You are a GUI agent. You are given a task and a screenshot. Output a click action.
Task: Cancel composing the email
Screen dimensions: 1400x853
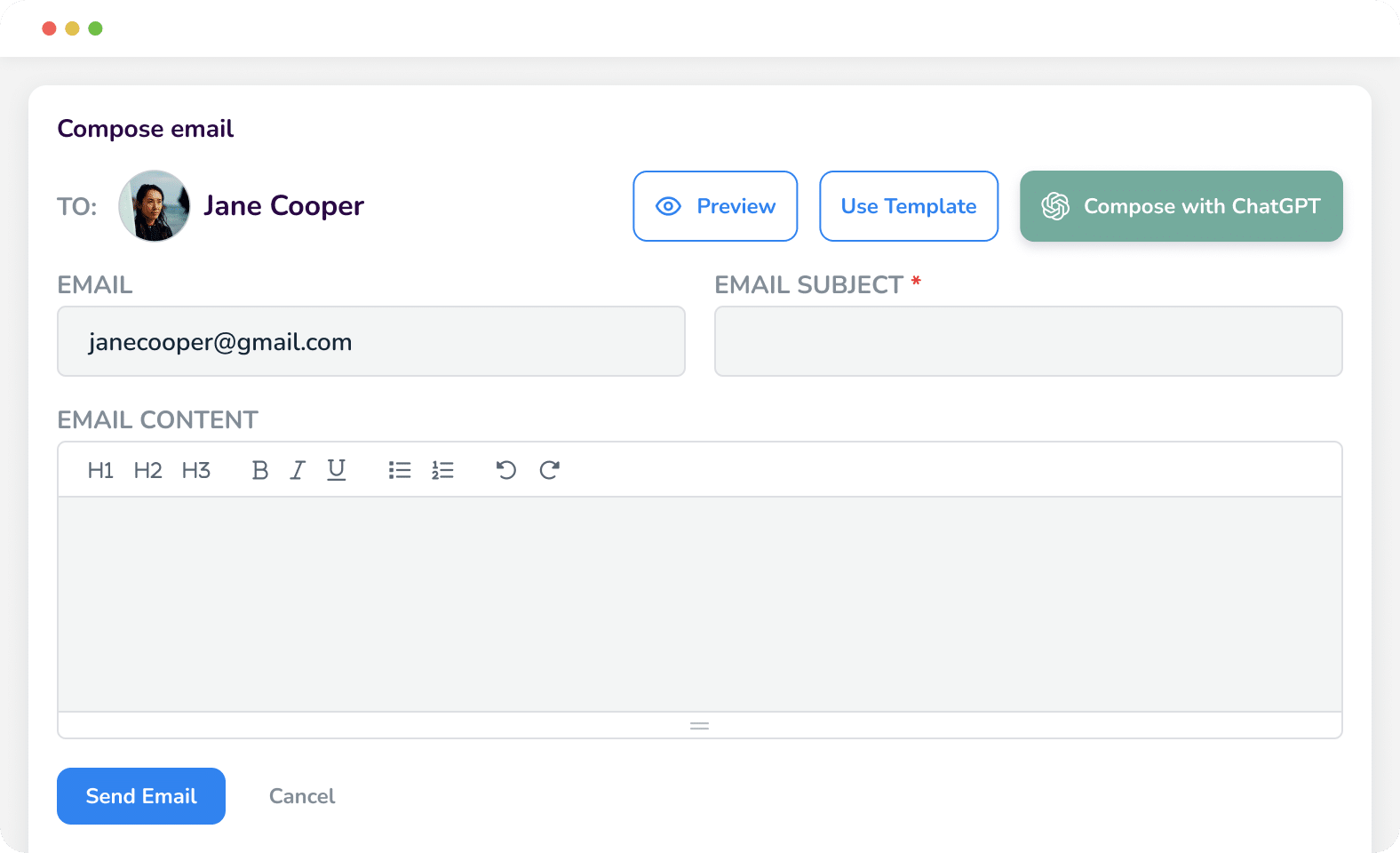[302, 796]
